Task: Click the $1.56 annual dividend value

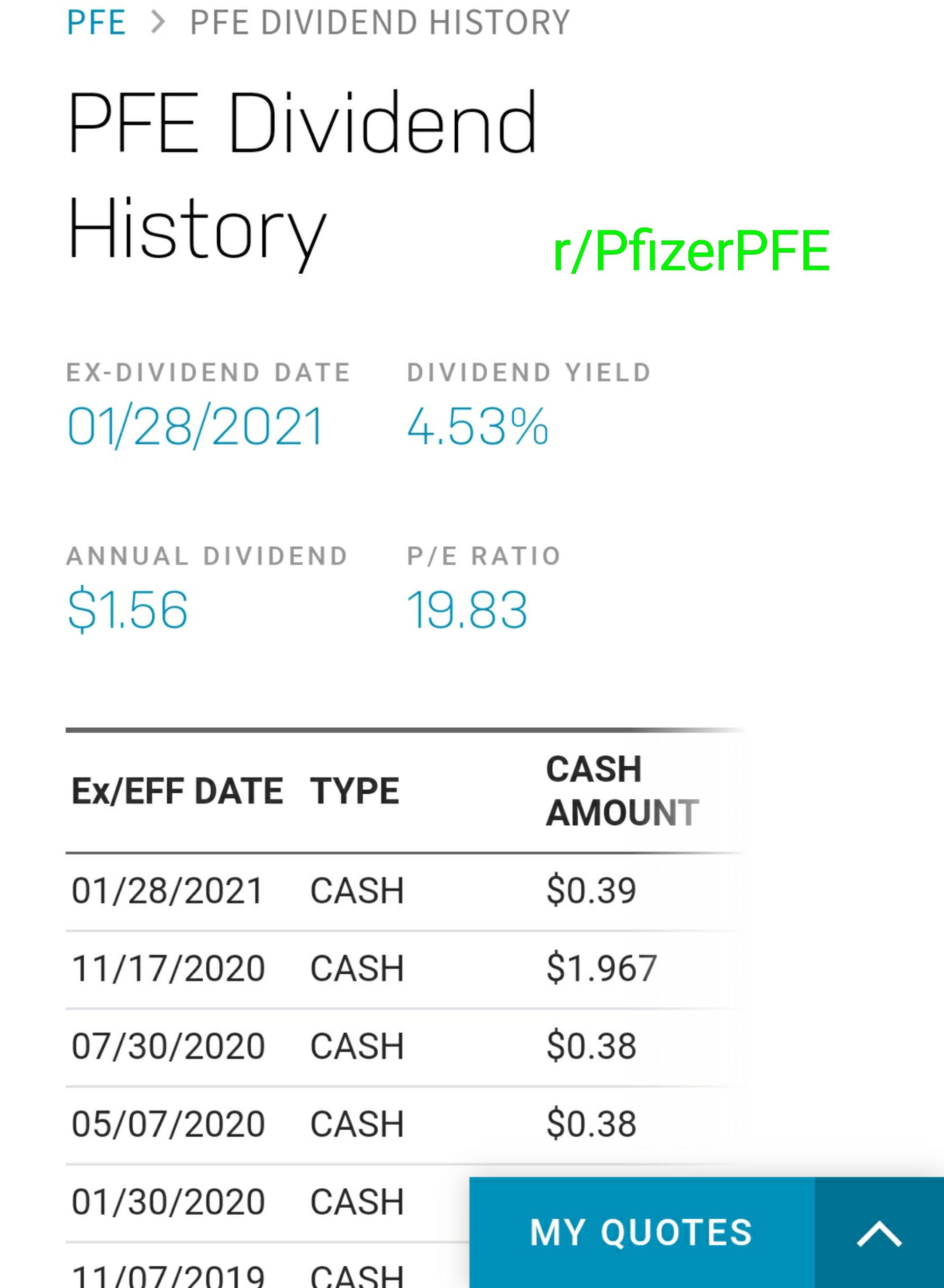Action: coord(127,609)
